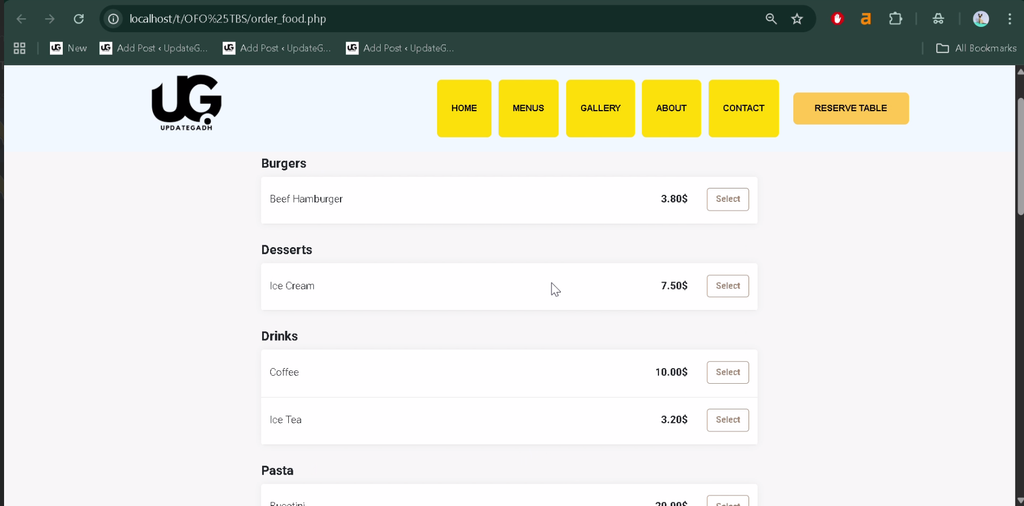This screenshot has width=1024, height=506.
Task: Click the address bar URL
Action: coord(227,19)
